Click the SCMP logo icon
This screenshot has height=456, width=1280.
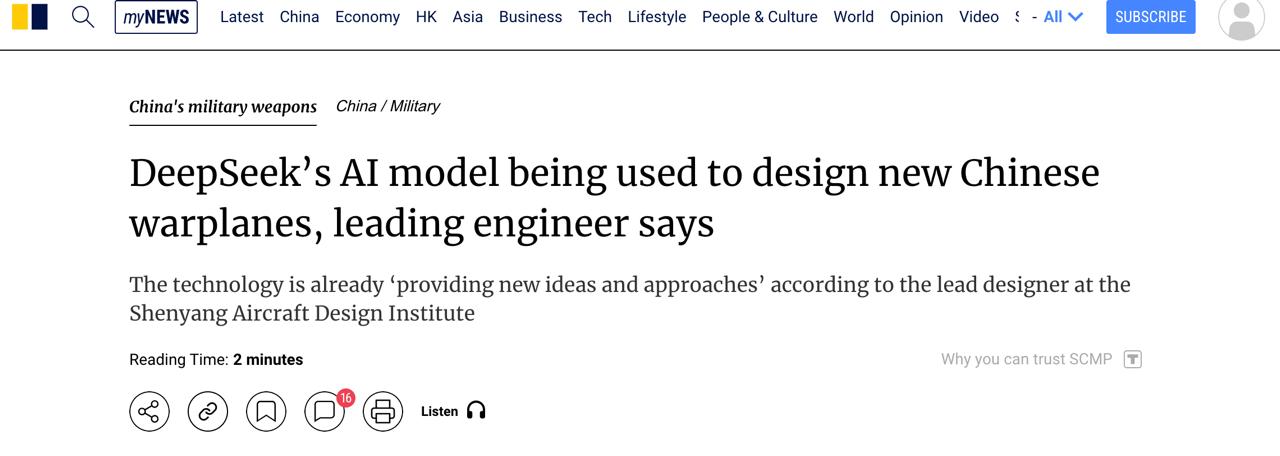30,17
